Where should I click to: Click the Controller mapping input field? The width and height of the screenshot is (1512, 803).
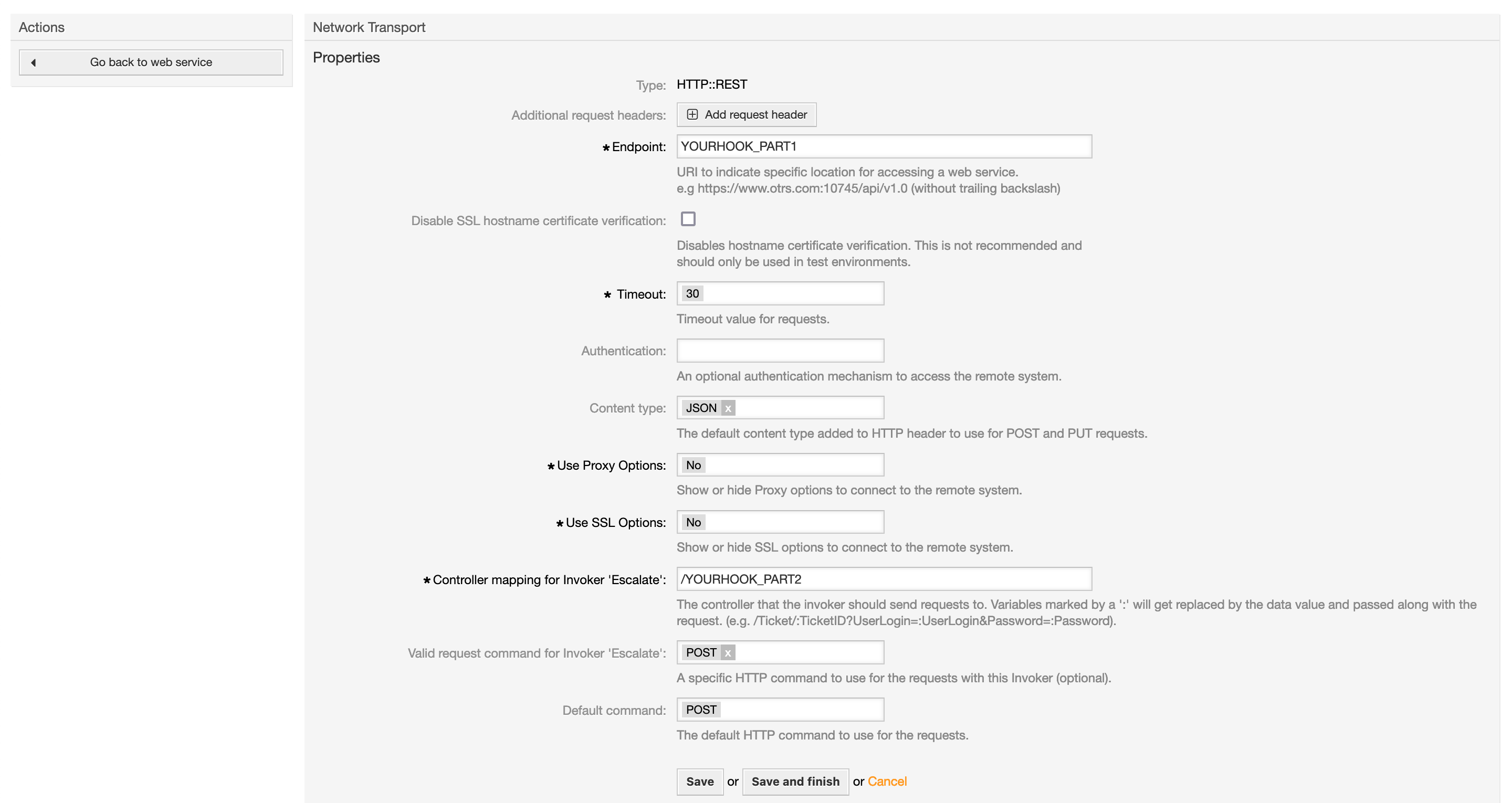(884, 579)
